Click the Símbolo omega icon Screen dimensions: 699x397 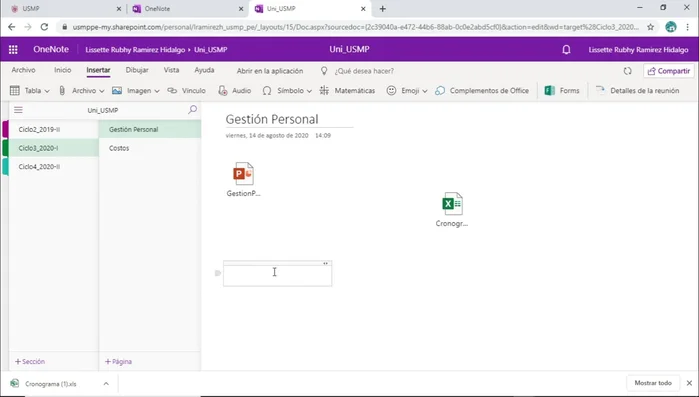pyautogui.click(x=267, y=90)
